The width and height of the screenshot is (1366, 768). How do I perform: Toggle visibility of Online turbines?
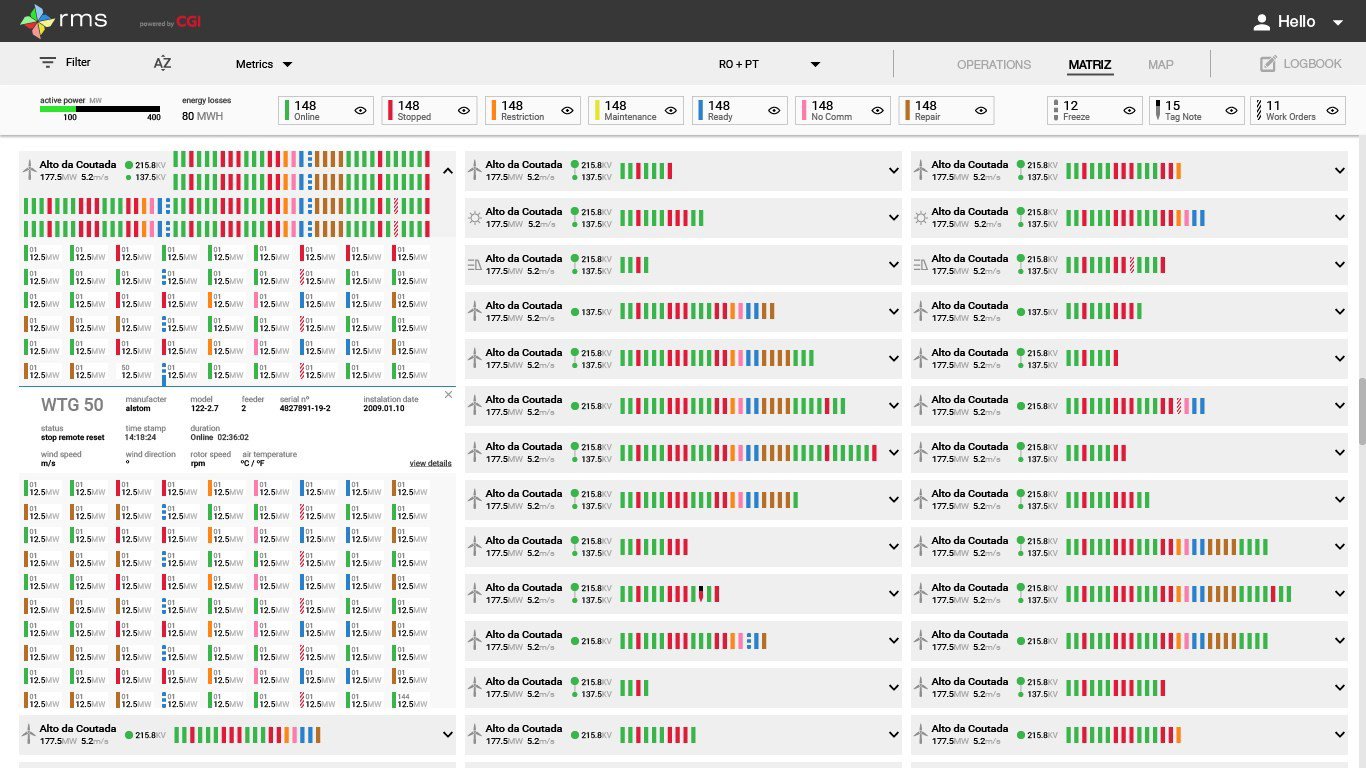click(360, 111)
